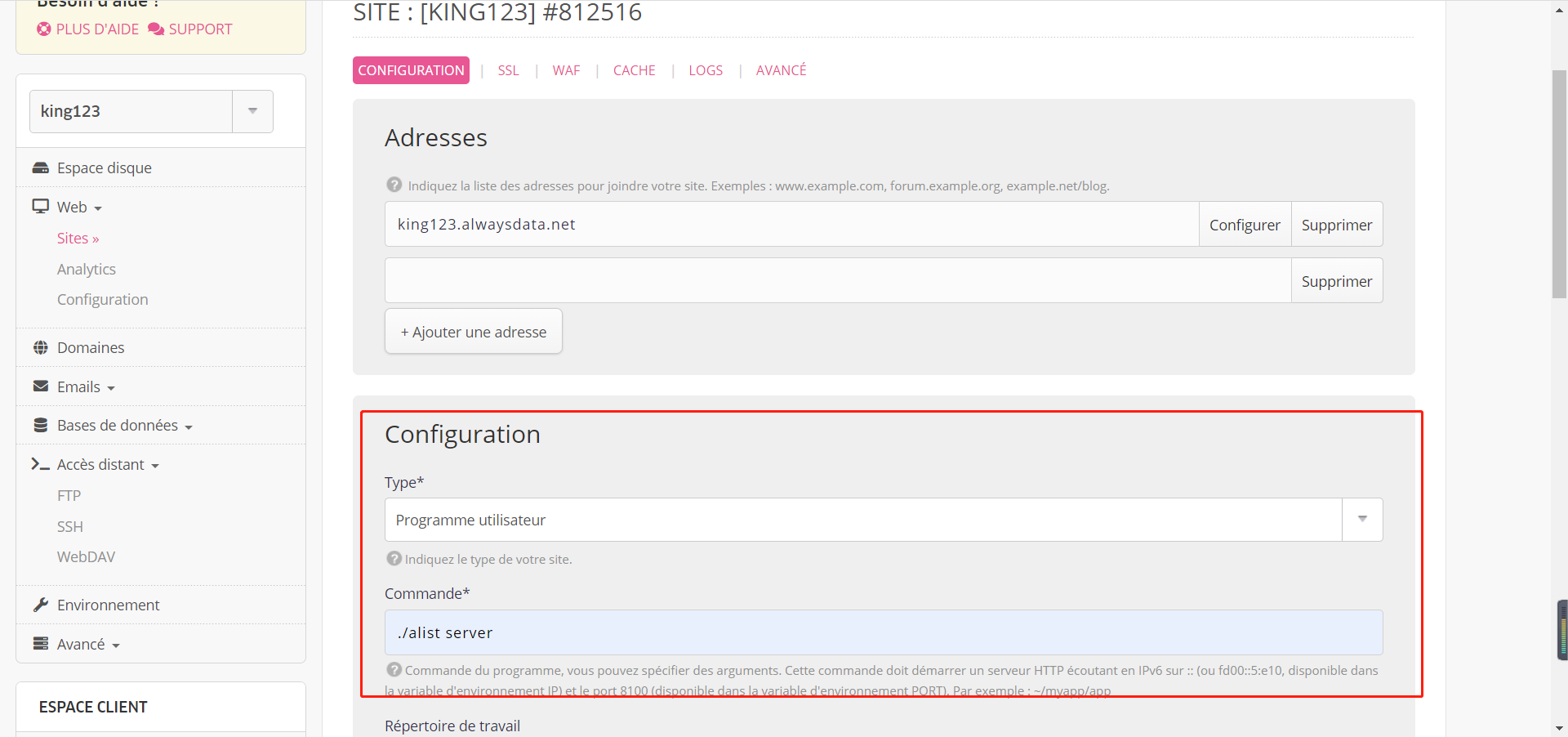Open the king123 account dropdown
The image size is (1568, 737).
click(x=252, y=111)
